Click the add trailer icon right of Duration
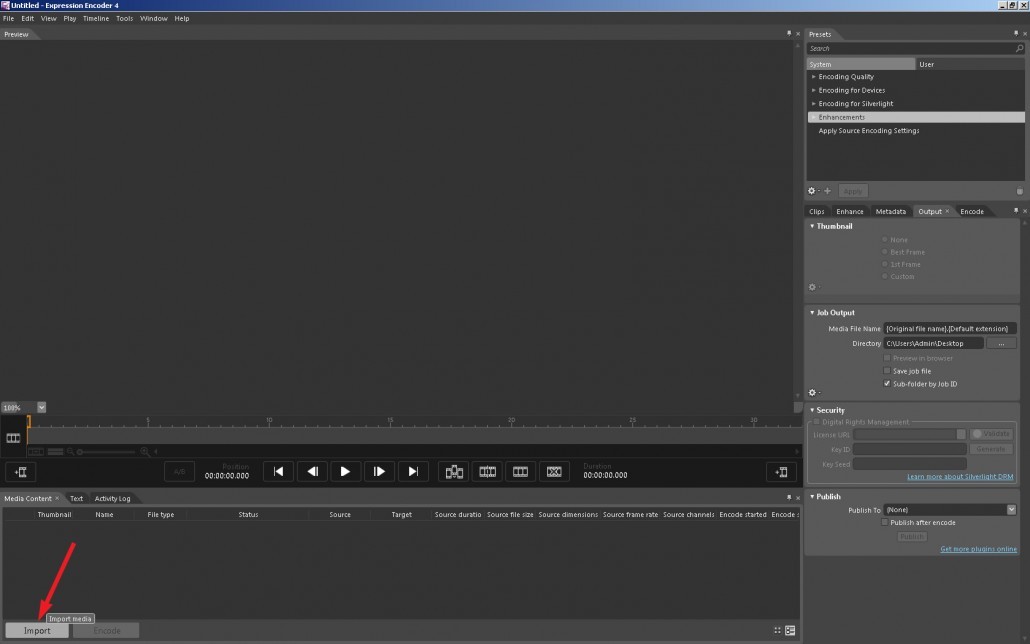This screenshot has width=1030, height=644. 781,472
